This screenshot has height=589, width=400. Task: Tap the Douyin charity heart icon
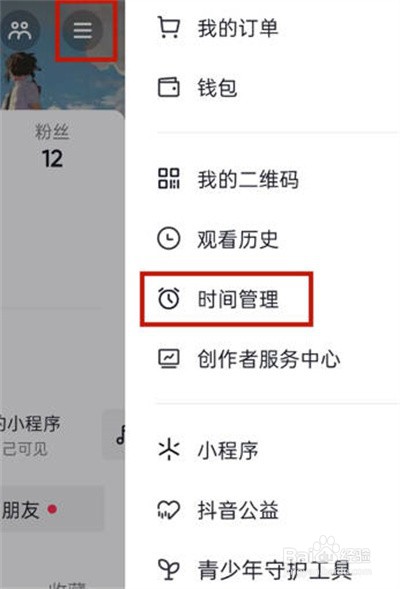[168, 510]
